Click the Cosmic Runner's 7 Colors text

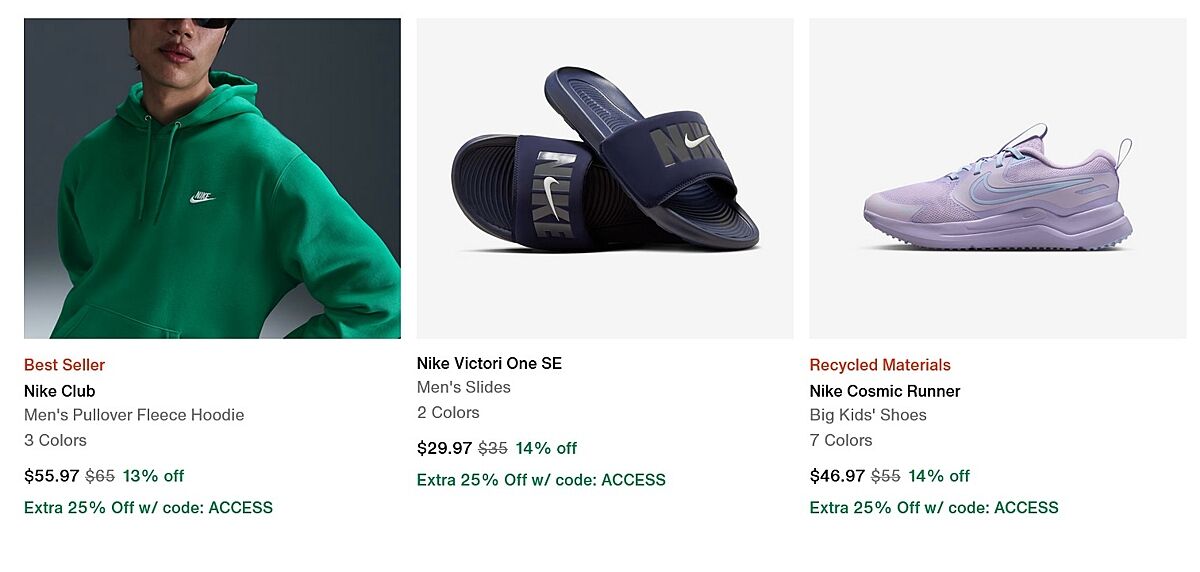841,440
